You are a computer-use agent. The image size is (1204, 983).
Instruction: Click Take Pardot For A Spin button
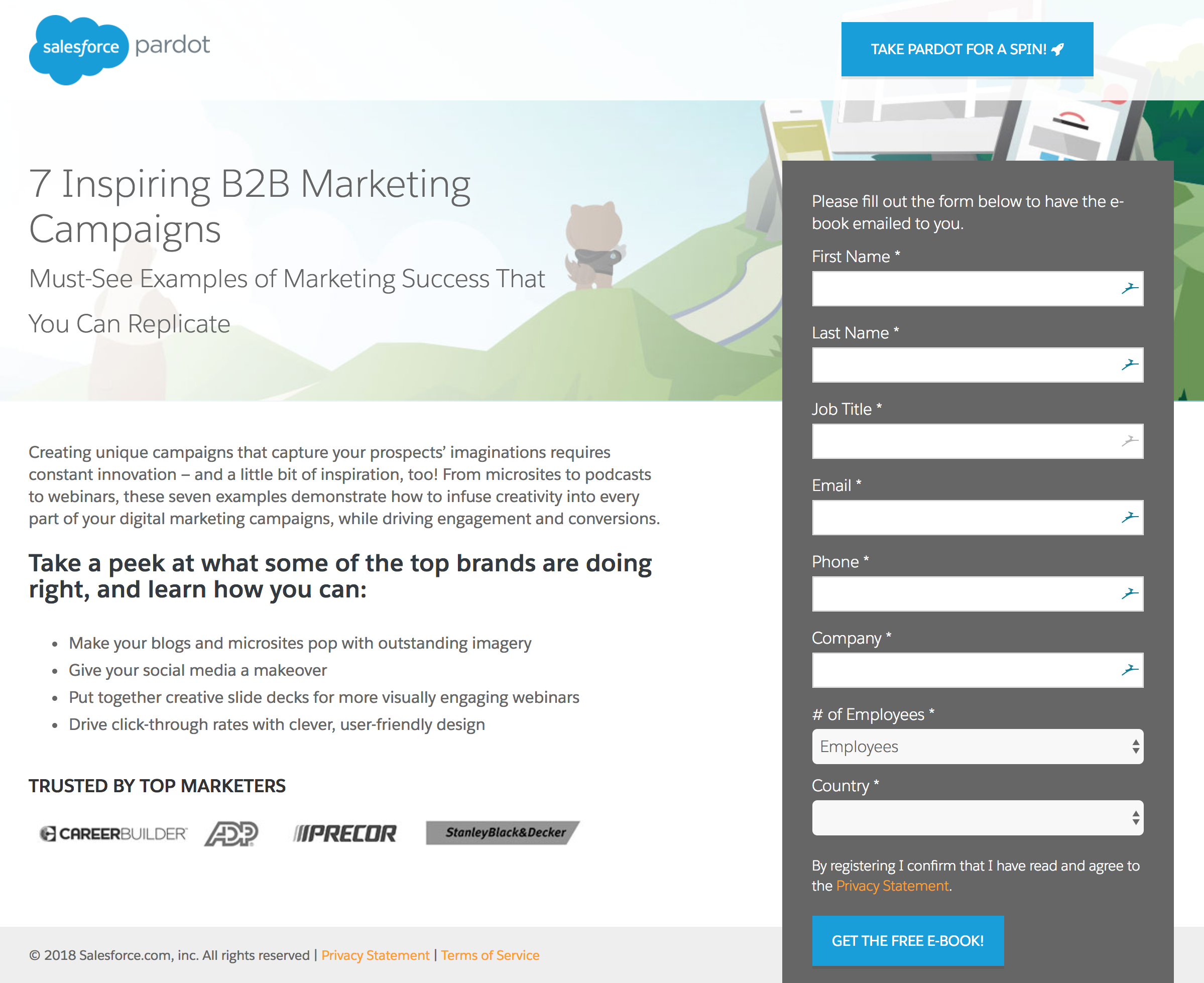967,49
